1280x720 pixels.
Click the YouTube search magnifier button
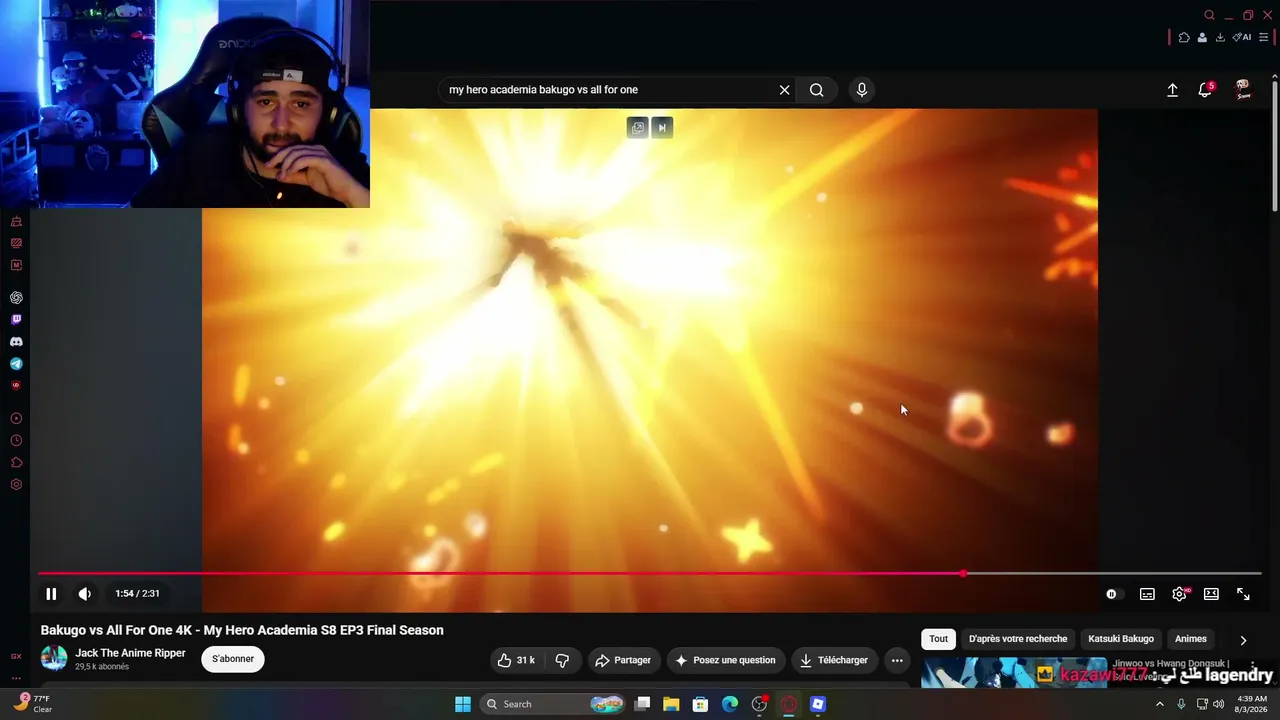tap(817, 90)
